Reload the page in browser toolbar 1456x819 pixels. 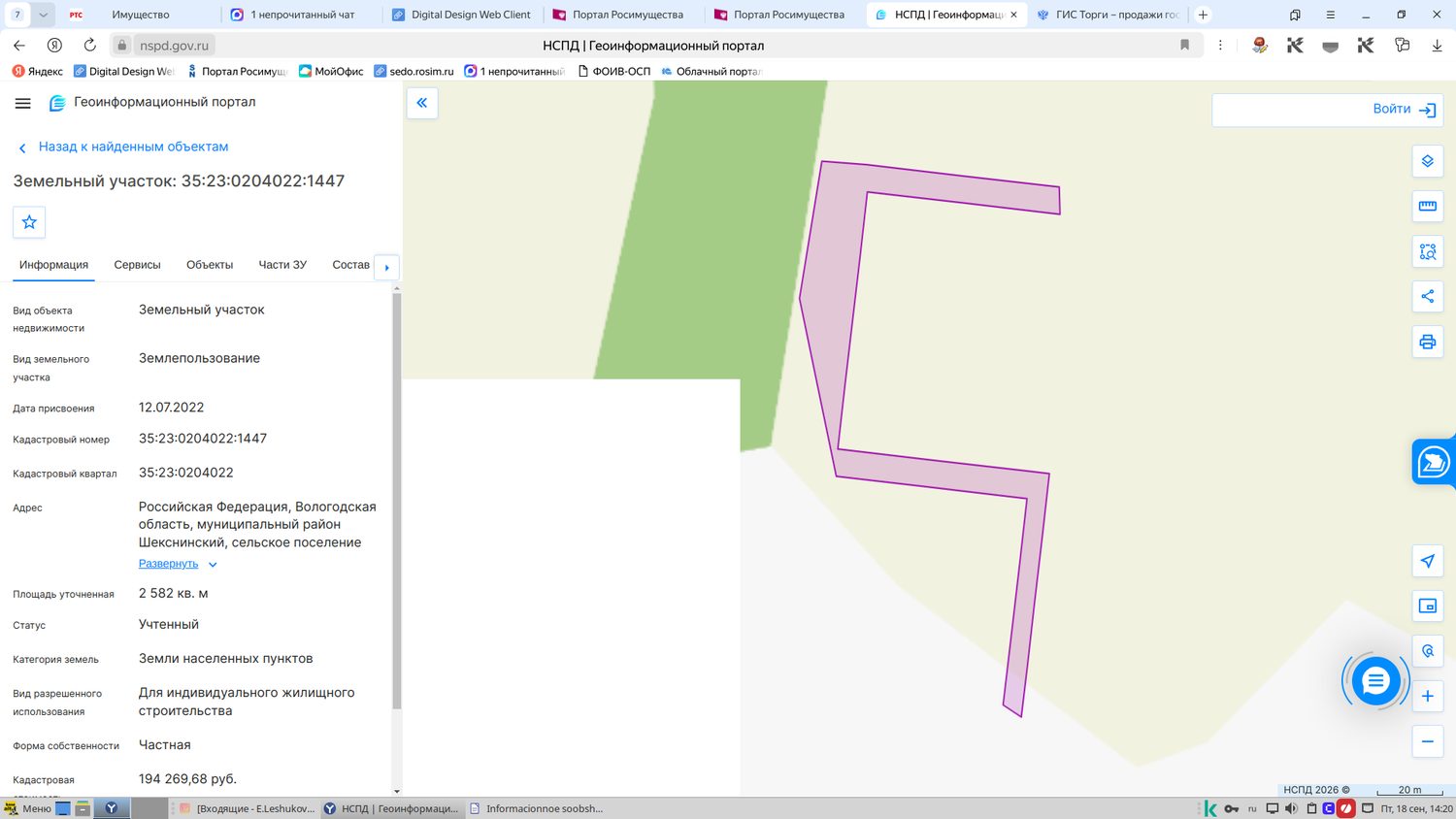point(89,45)
